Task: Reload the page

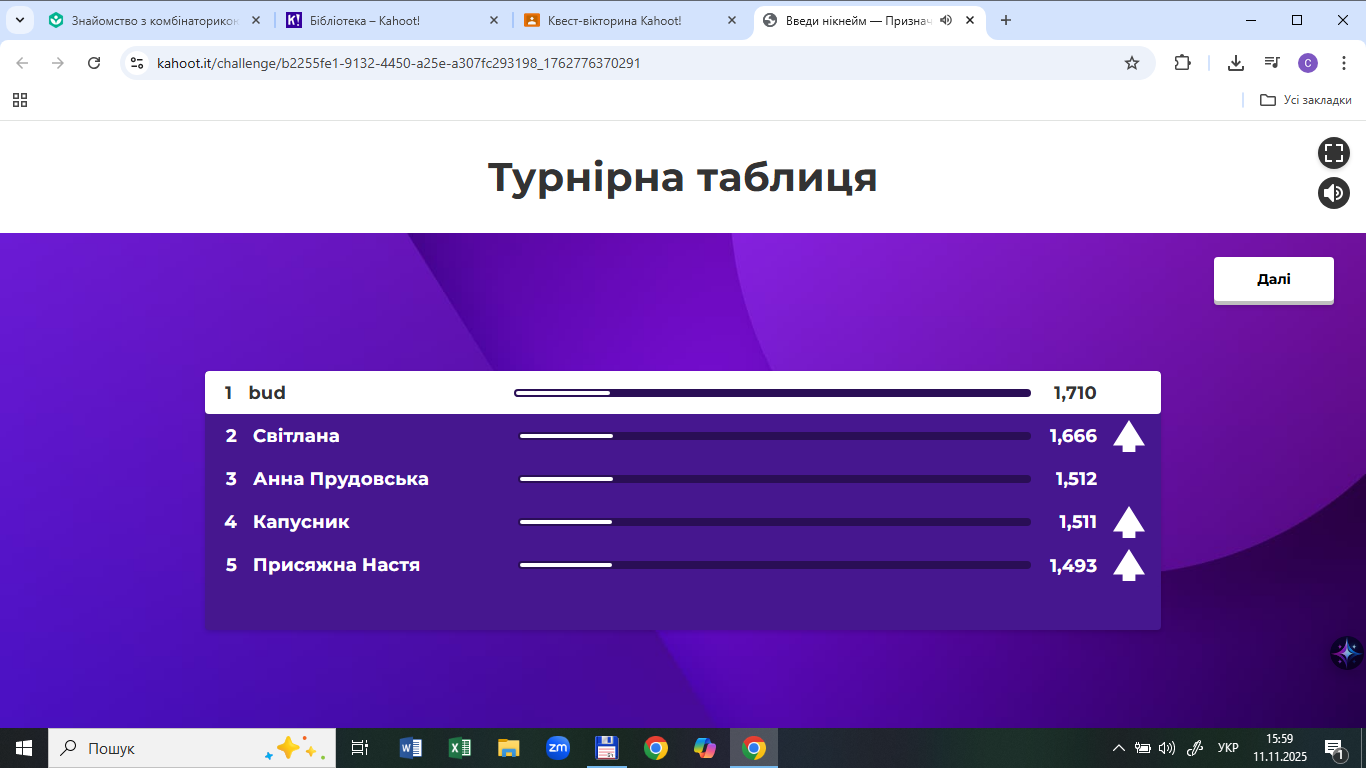Action: tap(94, 63)
